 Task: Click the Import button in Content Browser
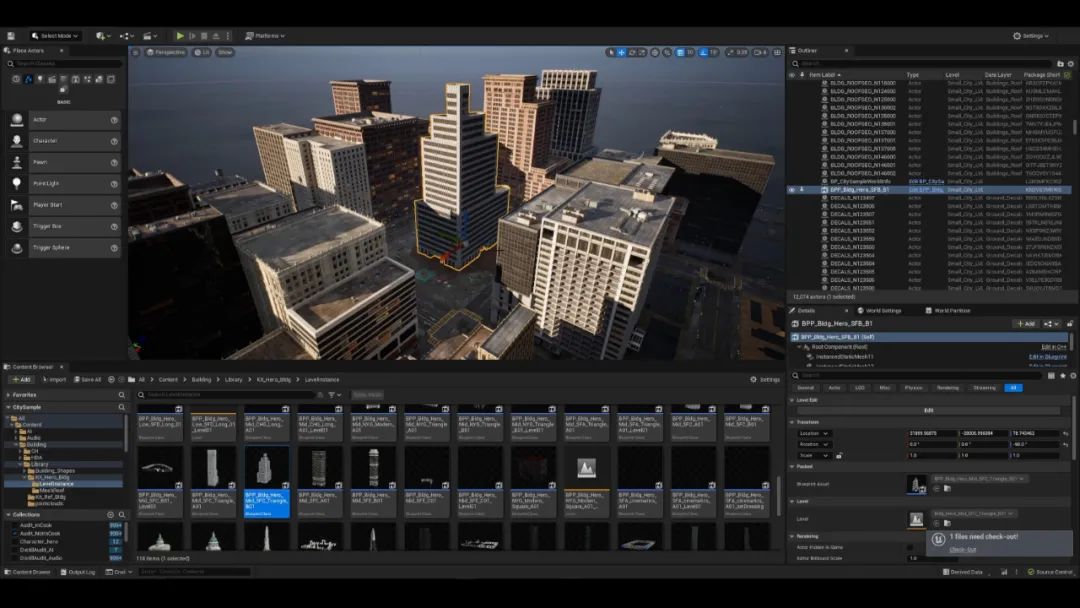point(53,379)
